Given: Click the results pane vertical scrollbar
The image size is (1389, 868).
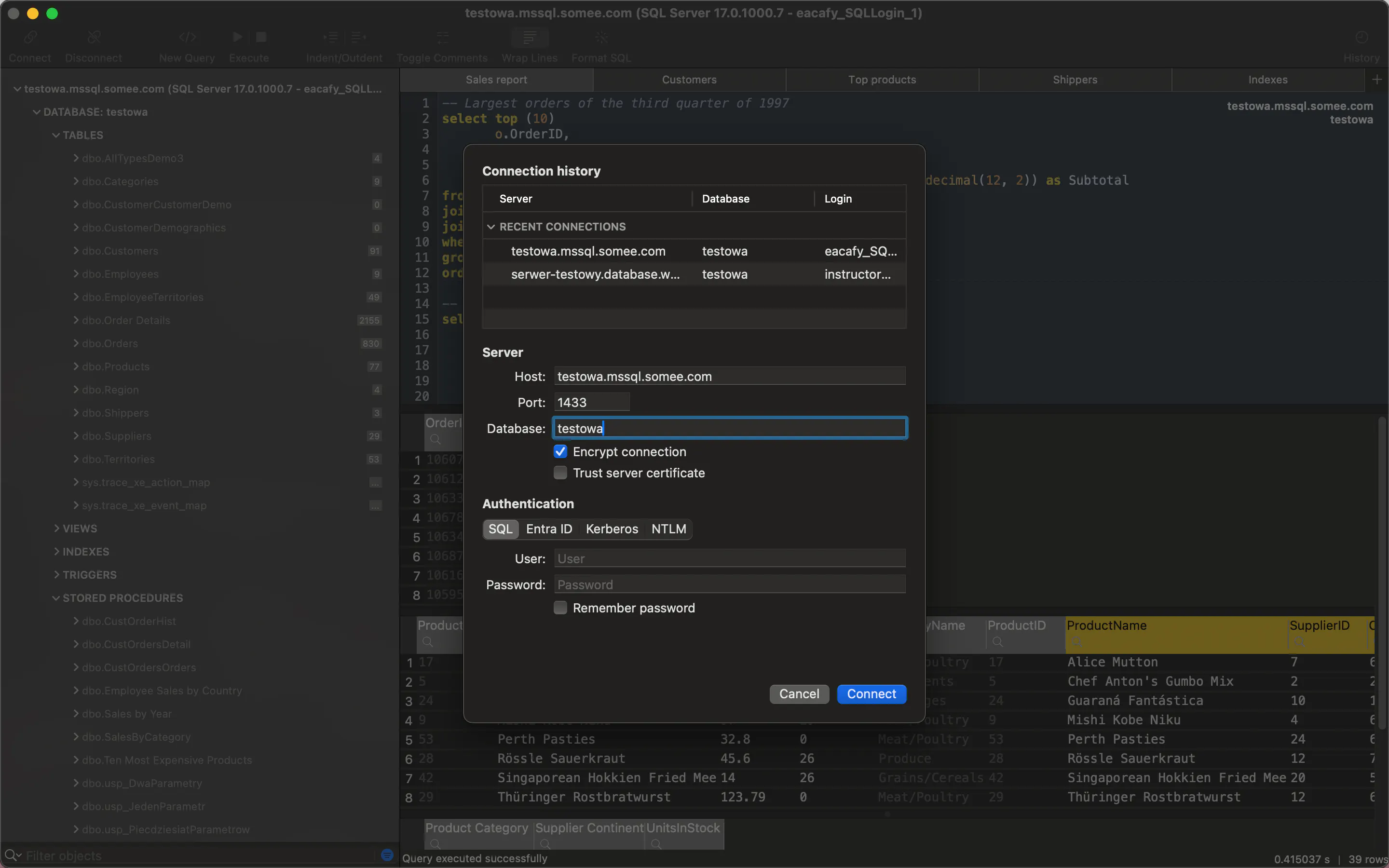Looking at the screenshot, I should (x=1382, y=574).
